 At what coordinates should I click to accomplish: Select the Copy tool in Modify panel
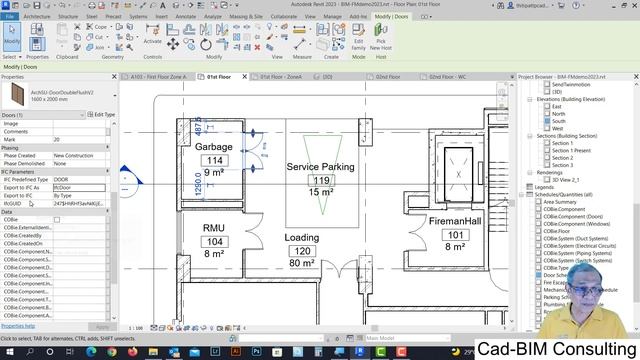(x=189, y=44)
